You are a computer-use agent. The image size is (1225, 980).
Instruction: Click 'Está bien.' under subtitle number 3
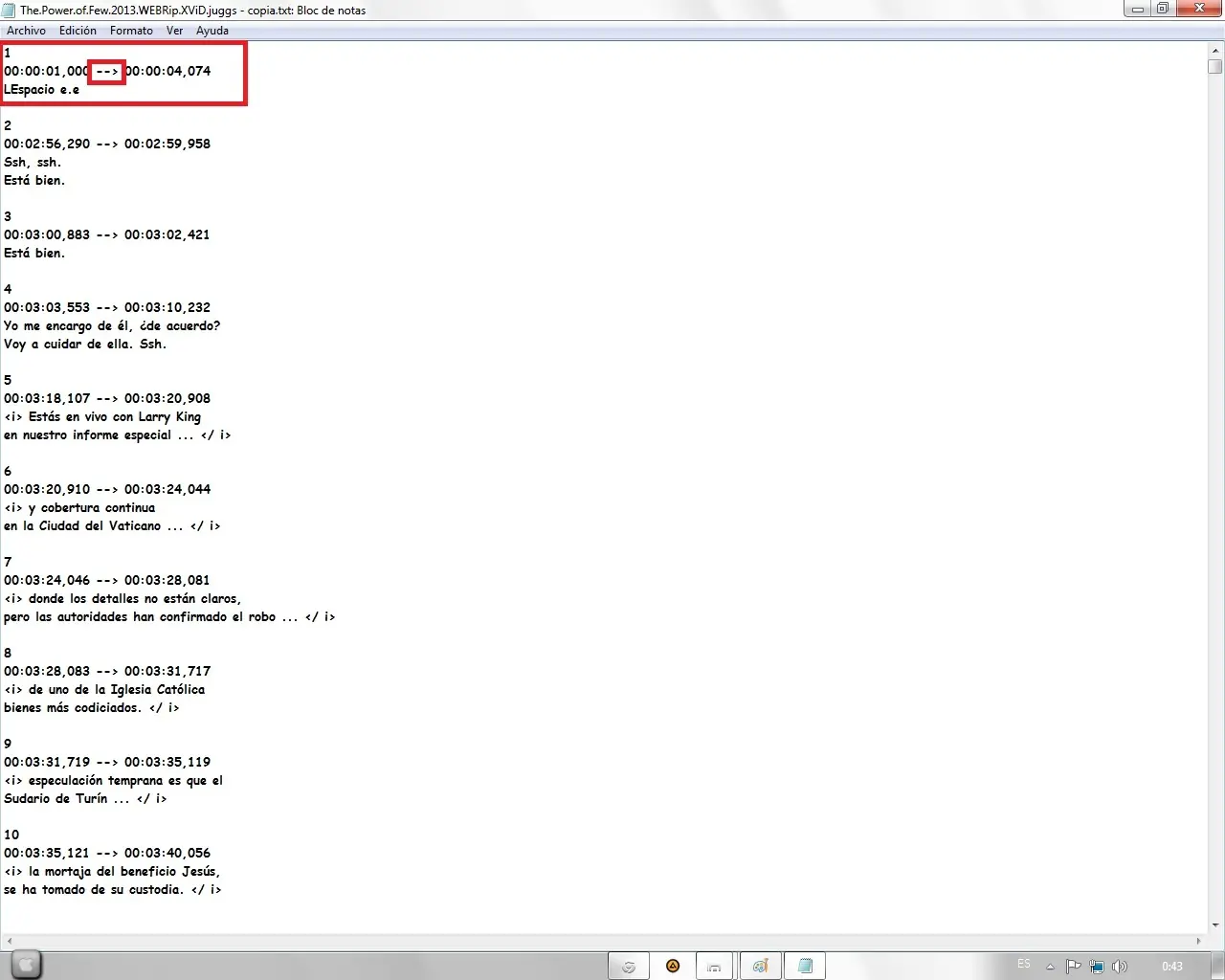(34, 254)
